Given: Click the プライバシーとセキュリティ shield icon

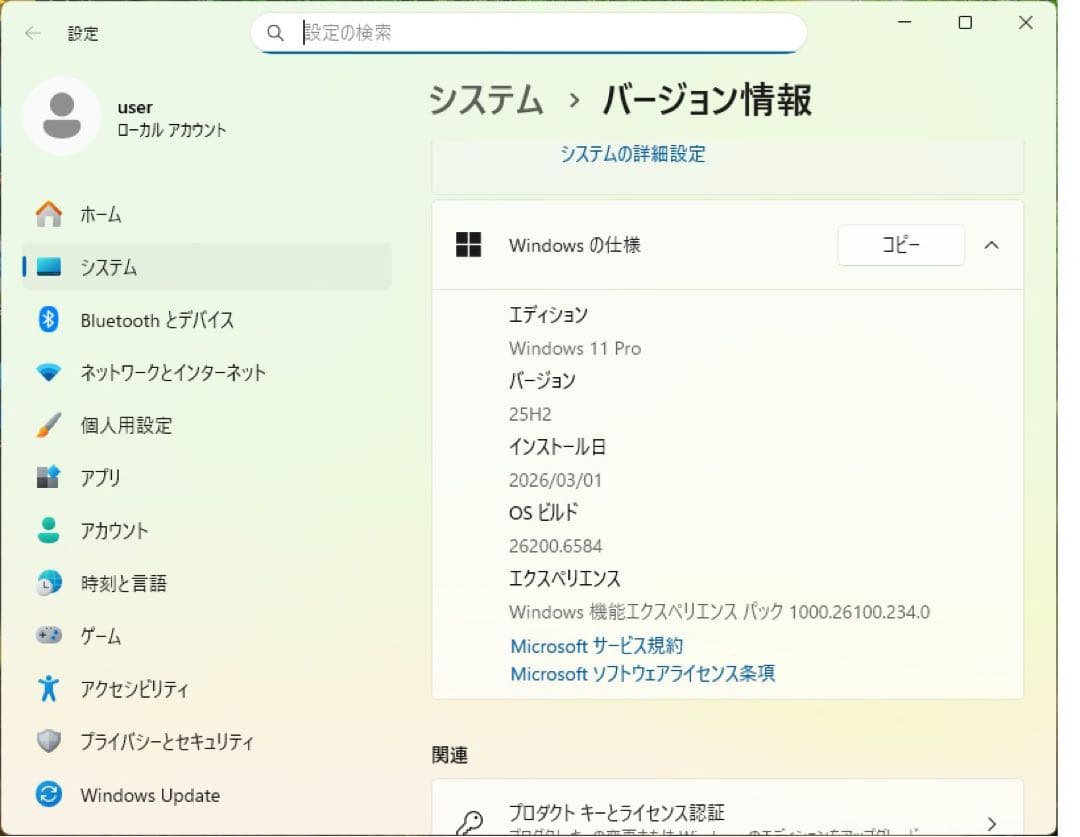Looking at the screenshot, I should (48, 741).
